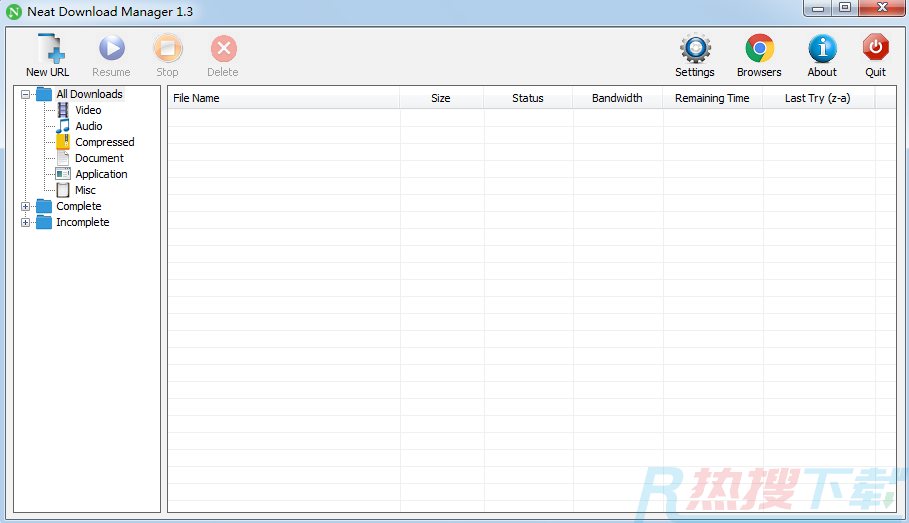Click the Complete folder icon
909x523 pixels.
pyautogui.click(x=44, y=206)
